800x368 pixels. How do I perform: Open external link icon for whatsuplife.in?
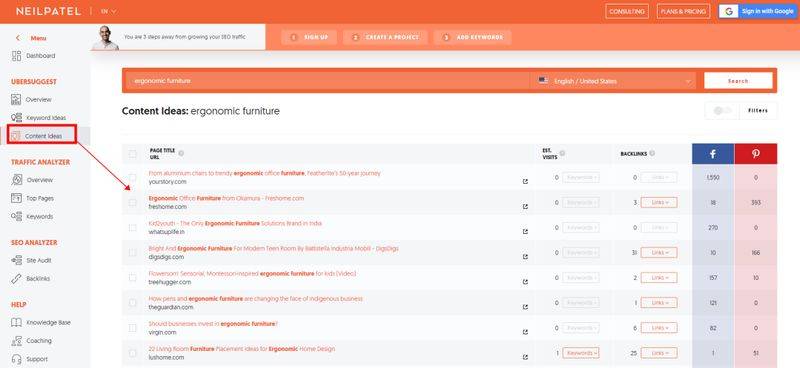pos(525,232)
